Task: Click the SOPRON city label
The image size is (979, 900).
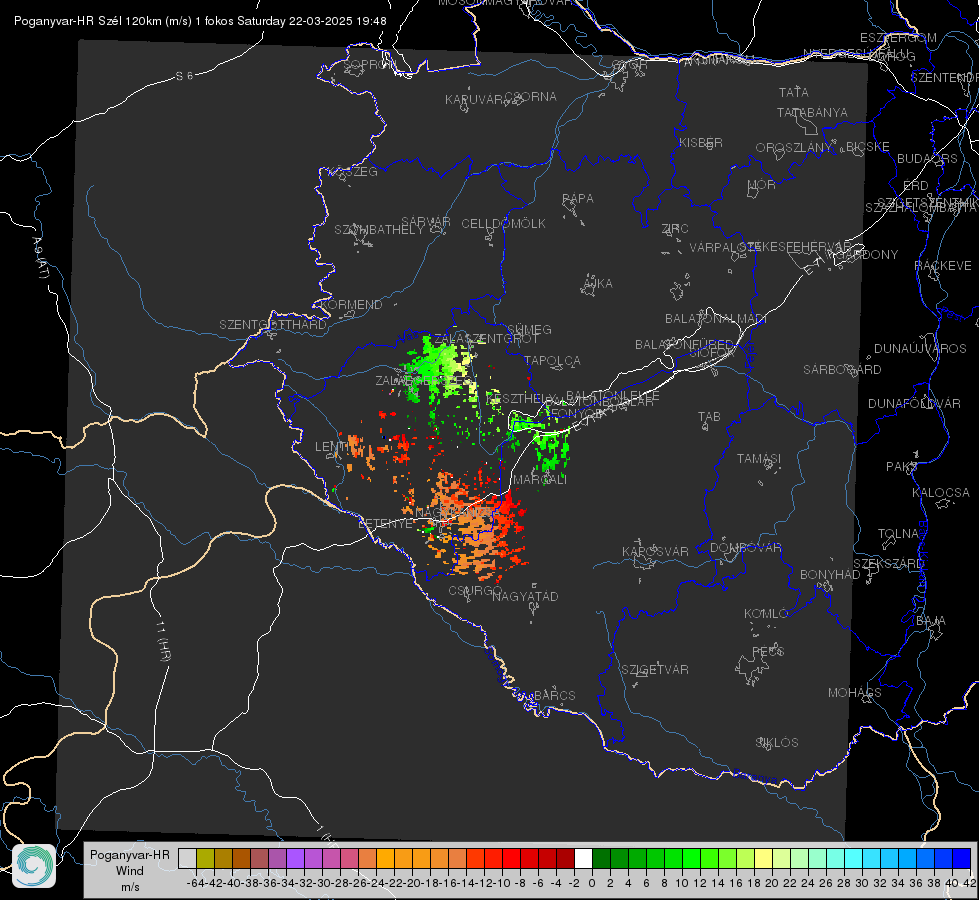Action: 370,64
